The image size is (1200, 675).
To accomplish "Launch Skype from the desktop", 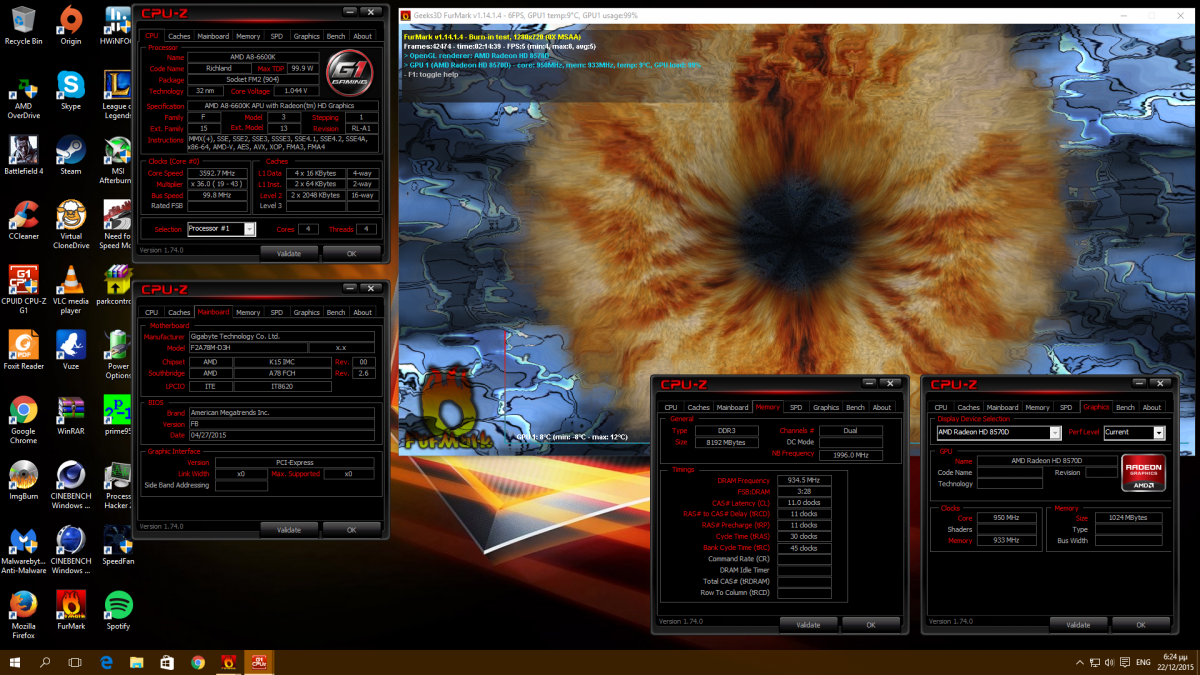I will [70, 90].
